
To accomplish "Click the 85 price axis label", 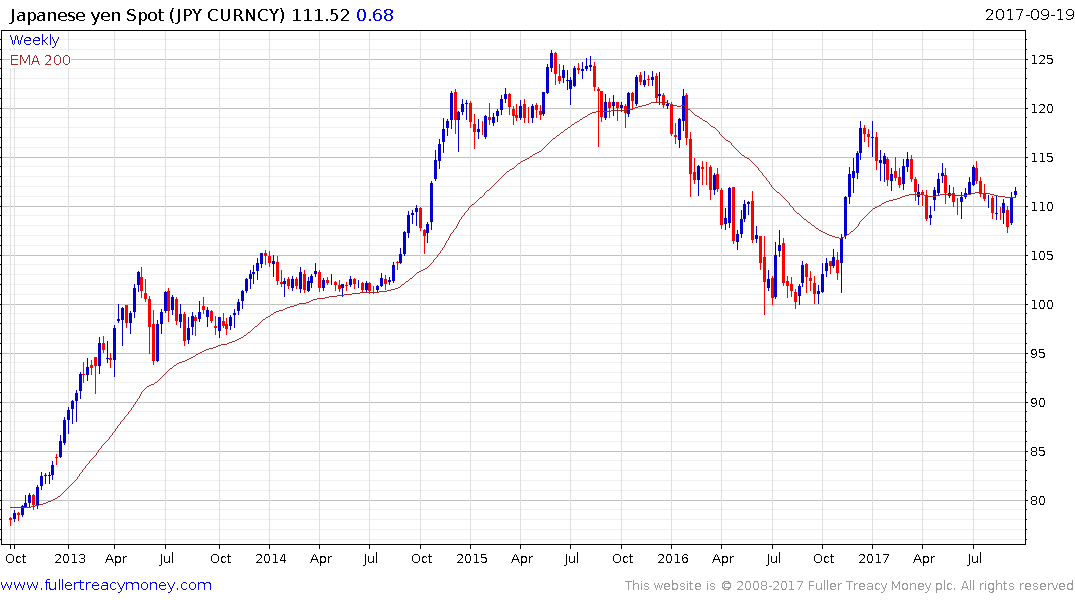I will (1039, 452).
